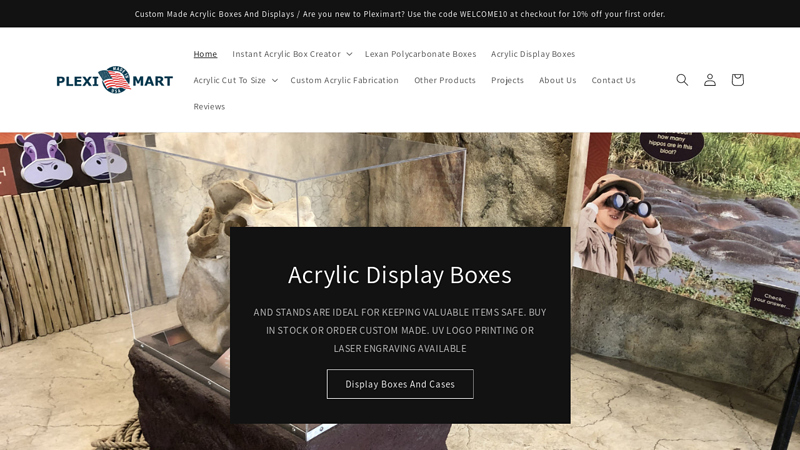Click the Display Boxes And Cases button
This screenshot has height=450, width=800.
[x=400, y=384]
